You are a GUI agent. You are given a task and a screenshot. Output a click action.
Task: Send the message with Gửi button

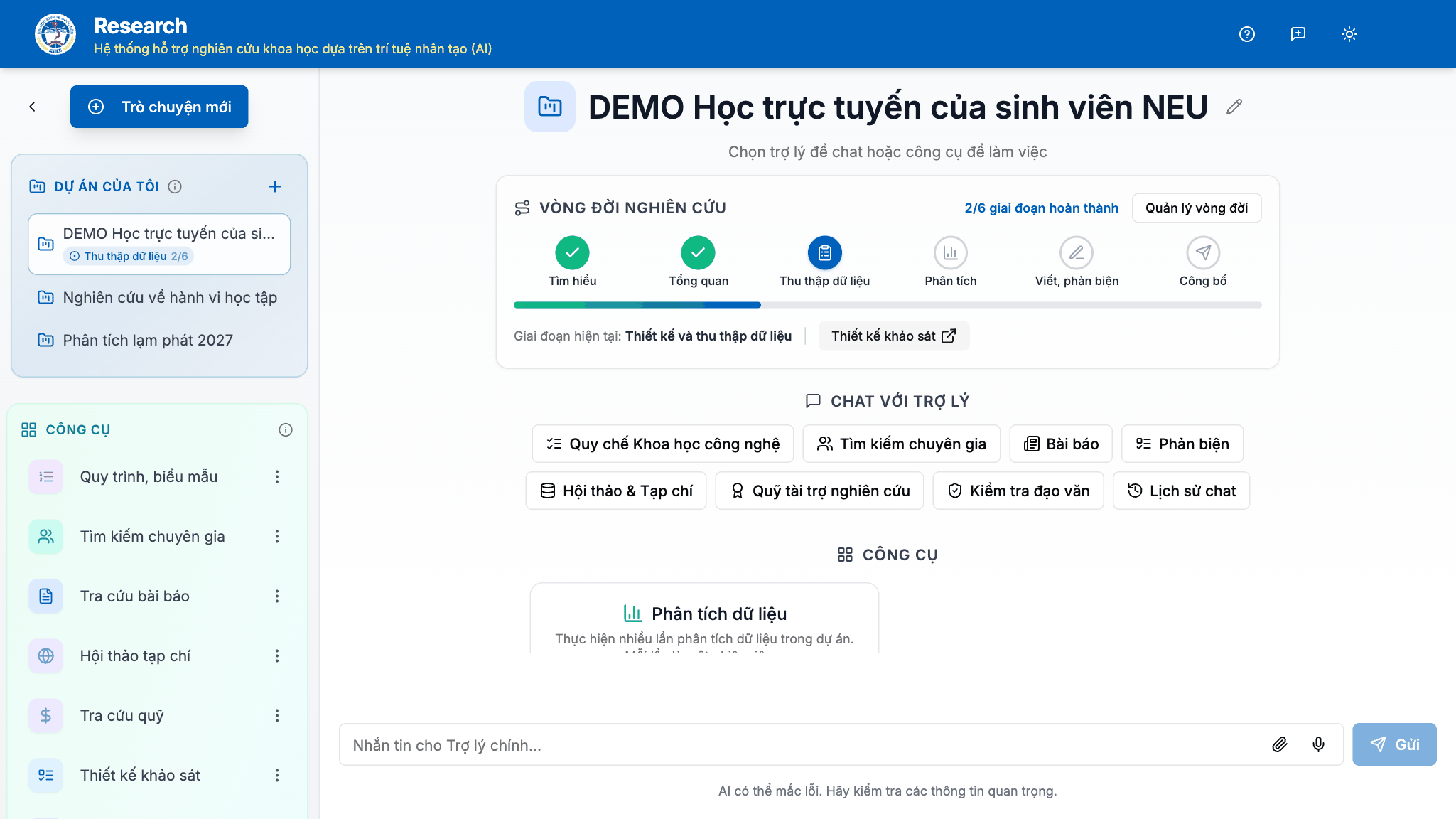click(x=1394, y=744)
